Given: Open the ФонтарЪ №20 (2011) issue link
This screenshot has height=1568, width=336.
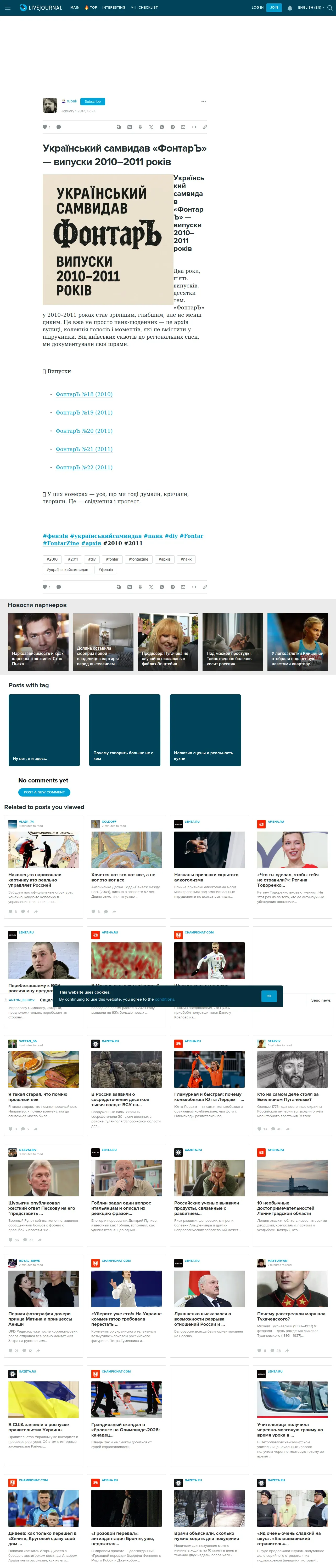Looking at the screenshot, I should click(84, 431).
